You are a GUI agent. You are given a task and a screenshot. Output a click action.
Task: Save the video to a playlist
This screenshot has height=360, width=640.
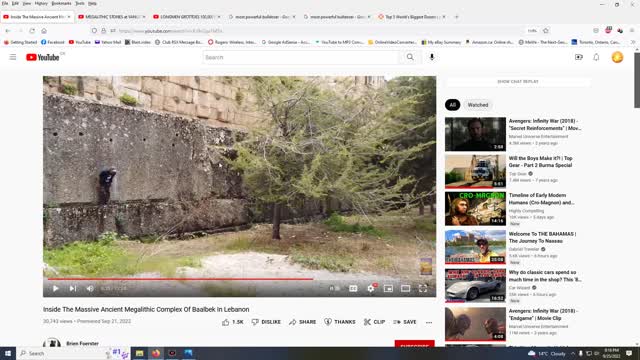tap(404, 322)
